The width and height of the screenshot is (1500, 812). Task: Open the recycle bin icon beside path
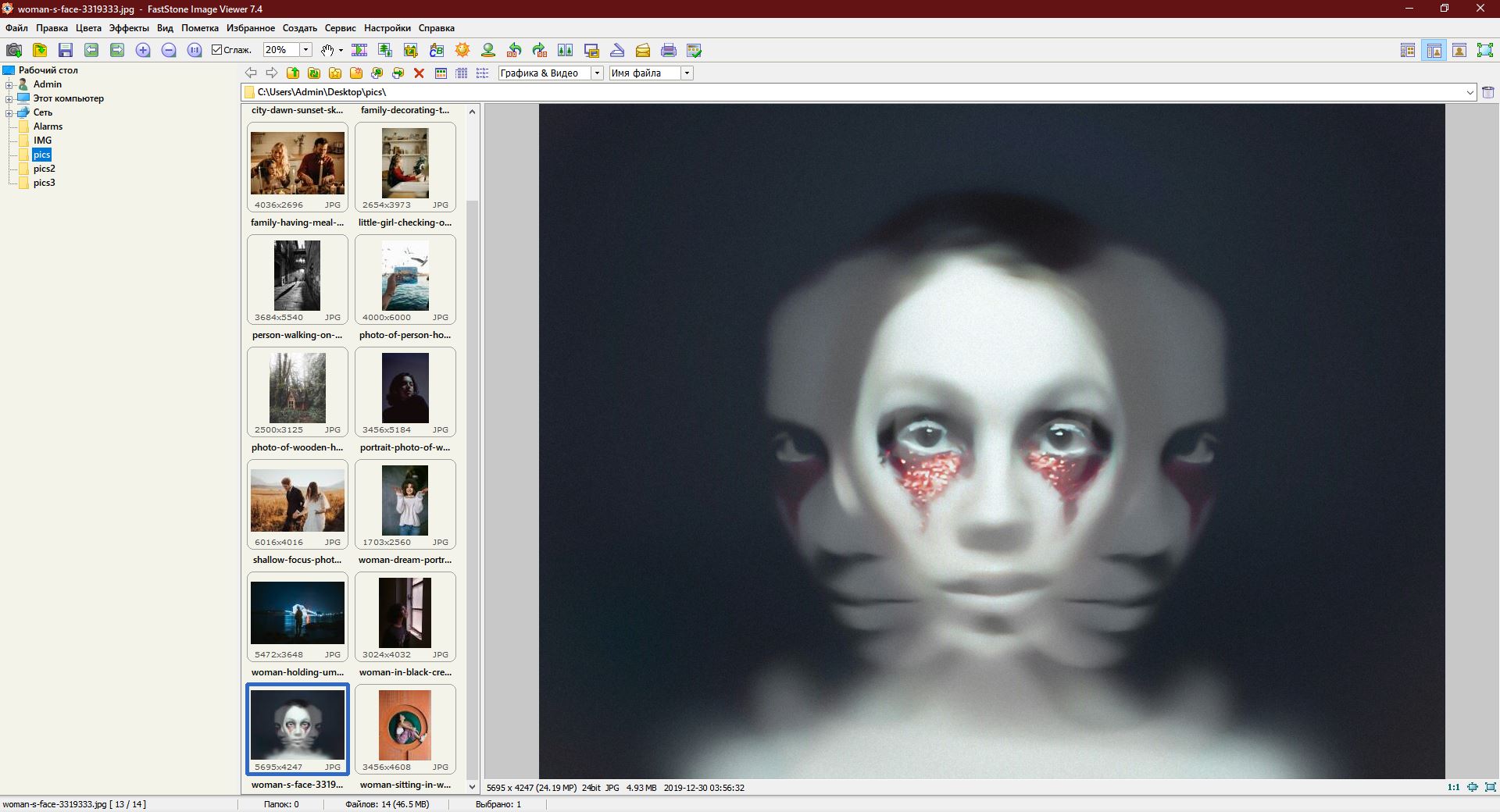tap(1488, 92)
